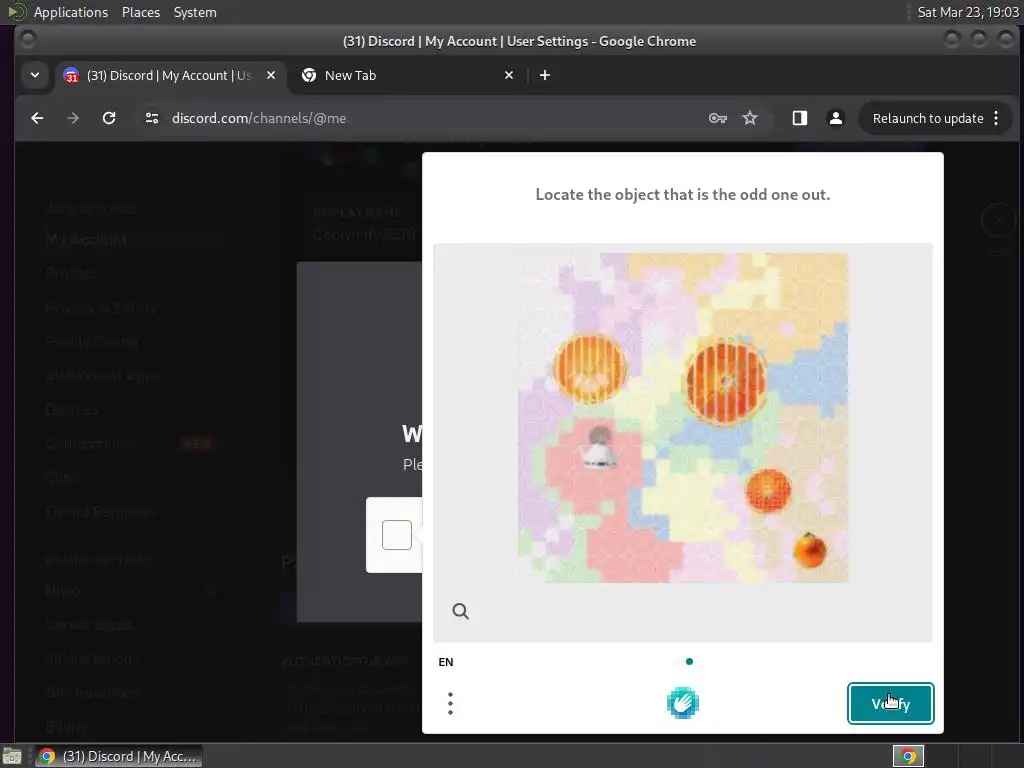Click the browser forward arrow
1024x768 pixels.
(x=72, y=118)
